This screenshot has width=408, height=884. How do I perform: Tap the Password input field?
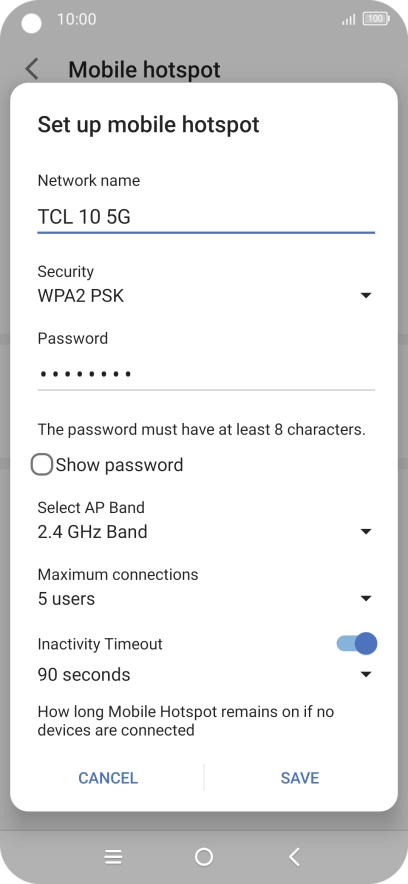[206, 373]
